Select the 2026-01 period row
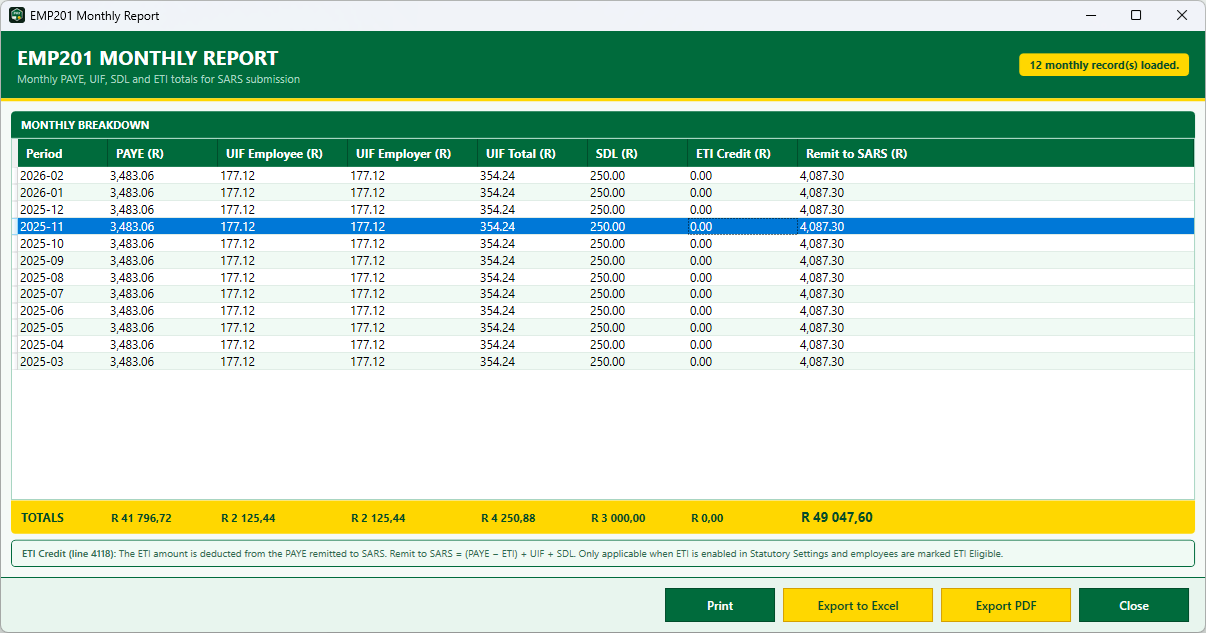1206x633 pixels. click(606, 192)
